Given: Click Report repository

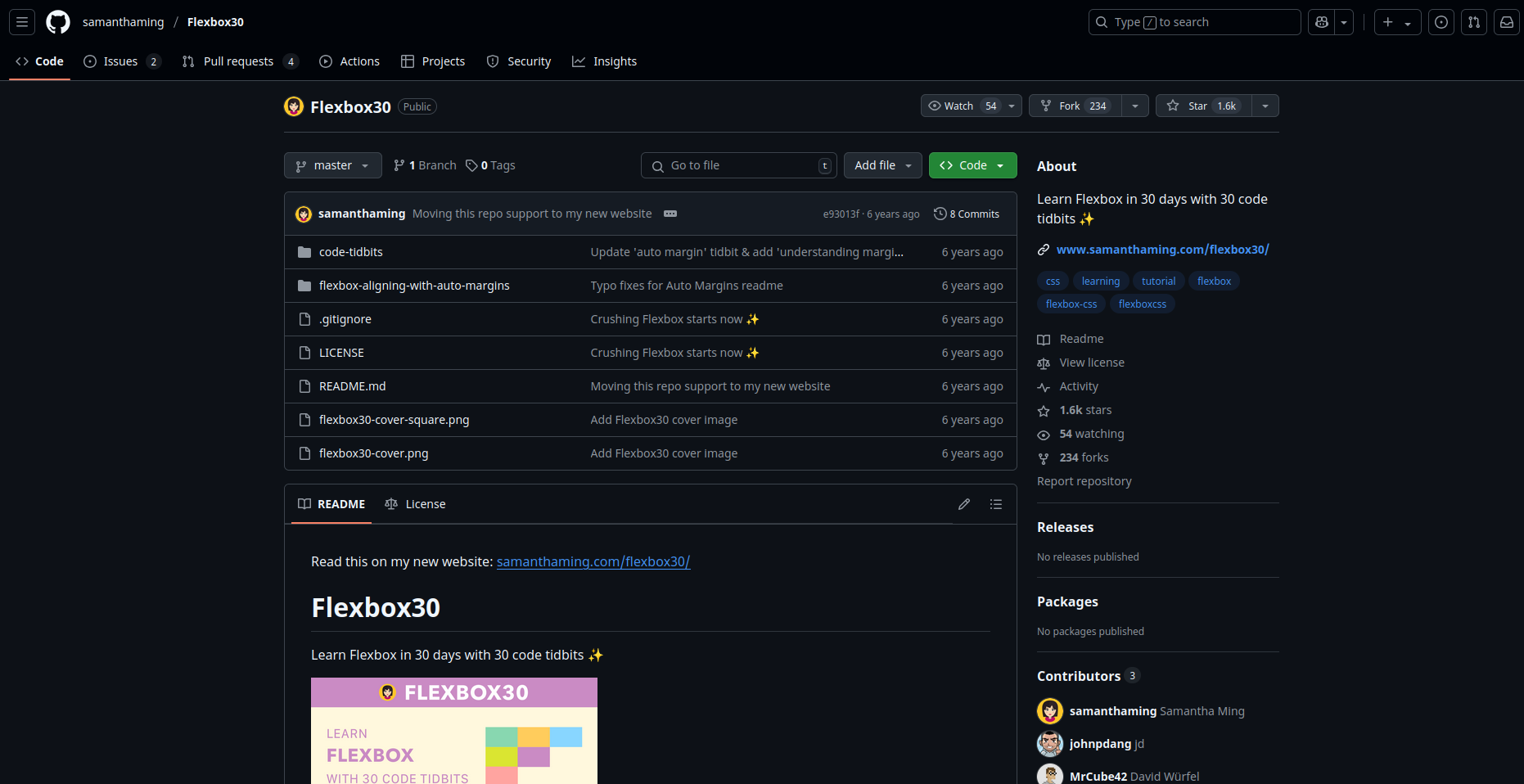Looking at the screenshot, I should click(x=1084, y=481).
